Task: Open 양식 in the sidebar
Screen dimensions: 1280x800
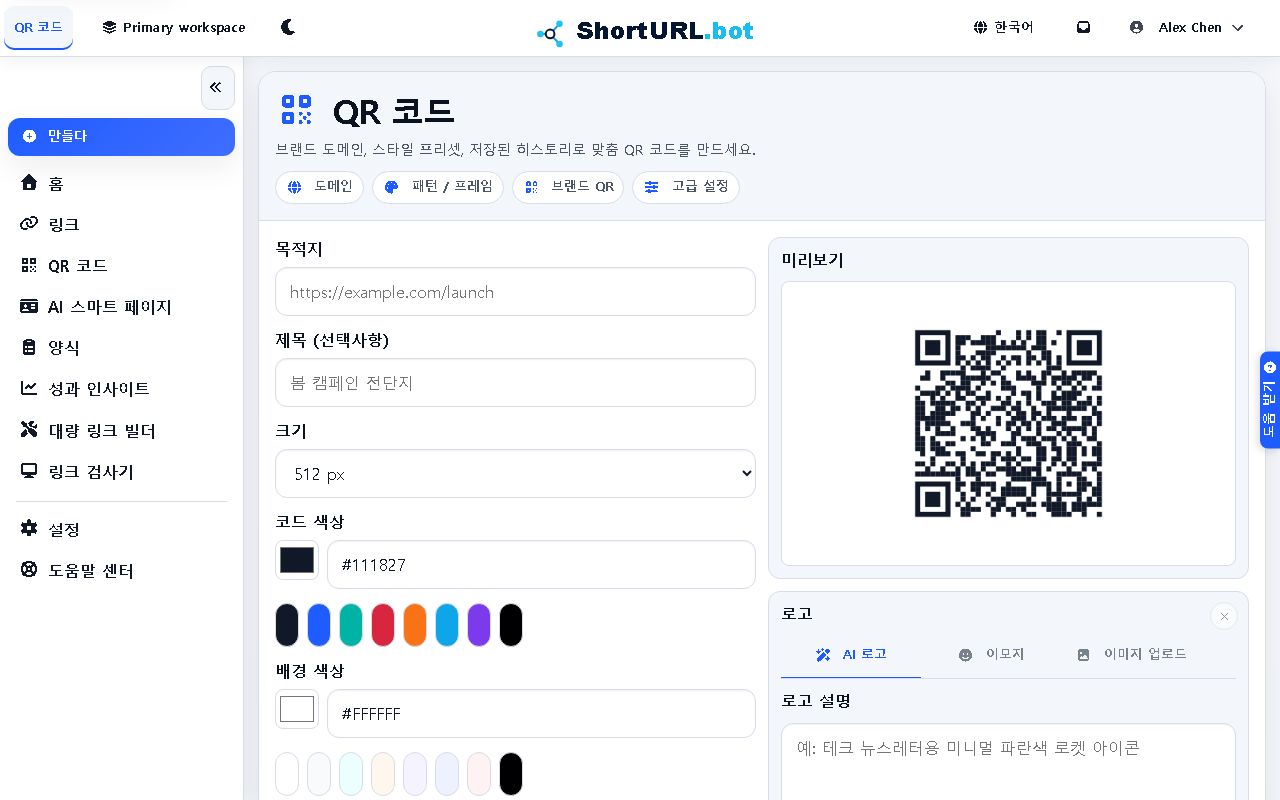Action: (x=121, y=347)
